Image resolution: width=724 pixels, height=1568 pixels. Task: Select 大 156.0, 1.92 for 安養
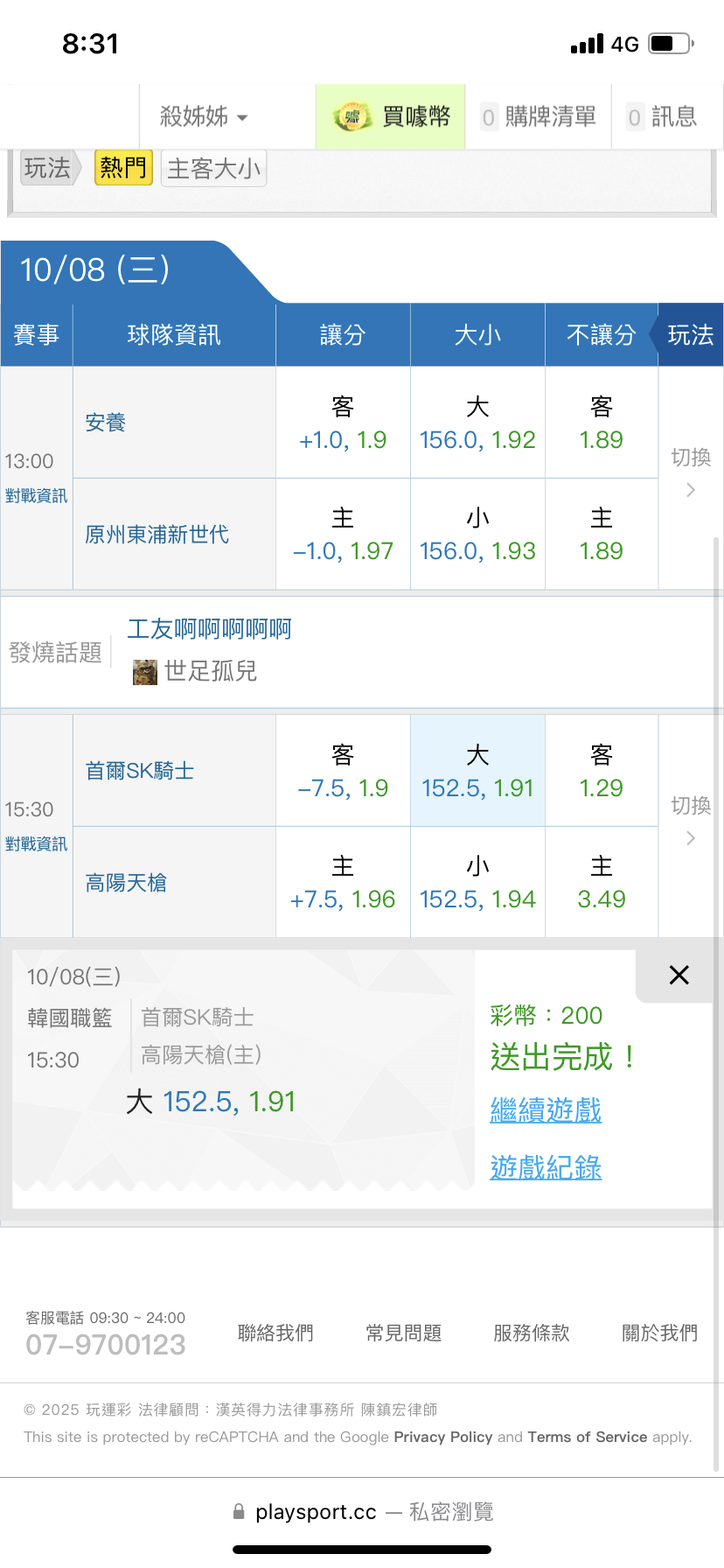tap(477, 423)
